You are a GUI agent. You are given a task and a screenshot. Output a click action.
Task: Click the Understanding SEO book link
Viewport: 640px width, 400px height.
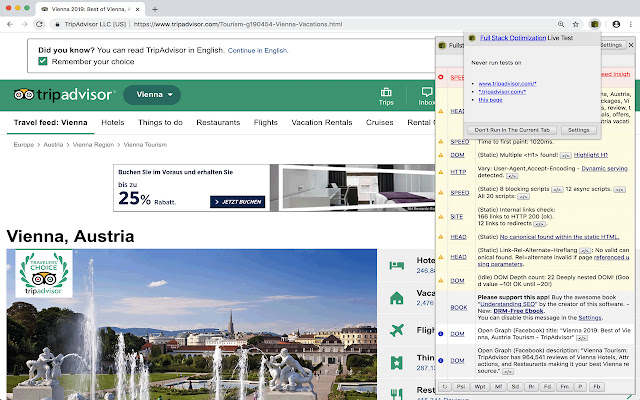(x=507, y=304)
